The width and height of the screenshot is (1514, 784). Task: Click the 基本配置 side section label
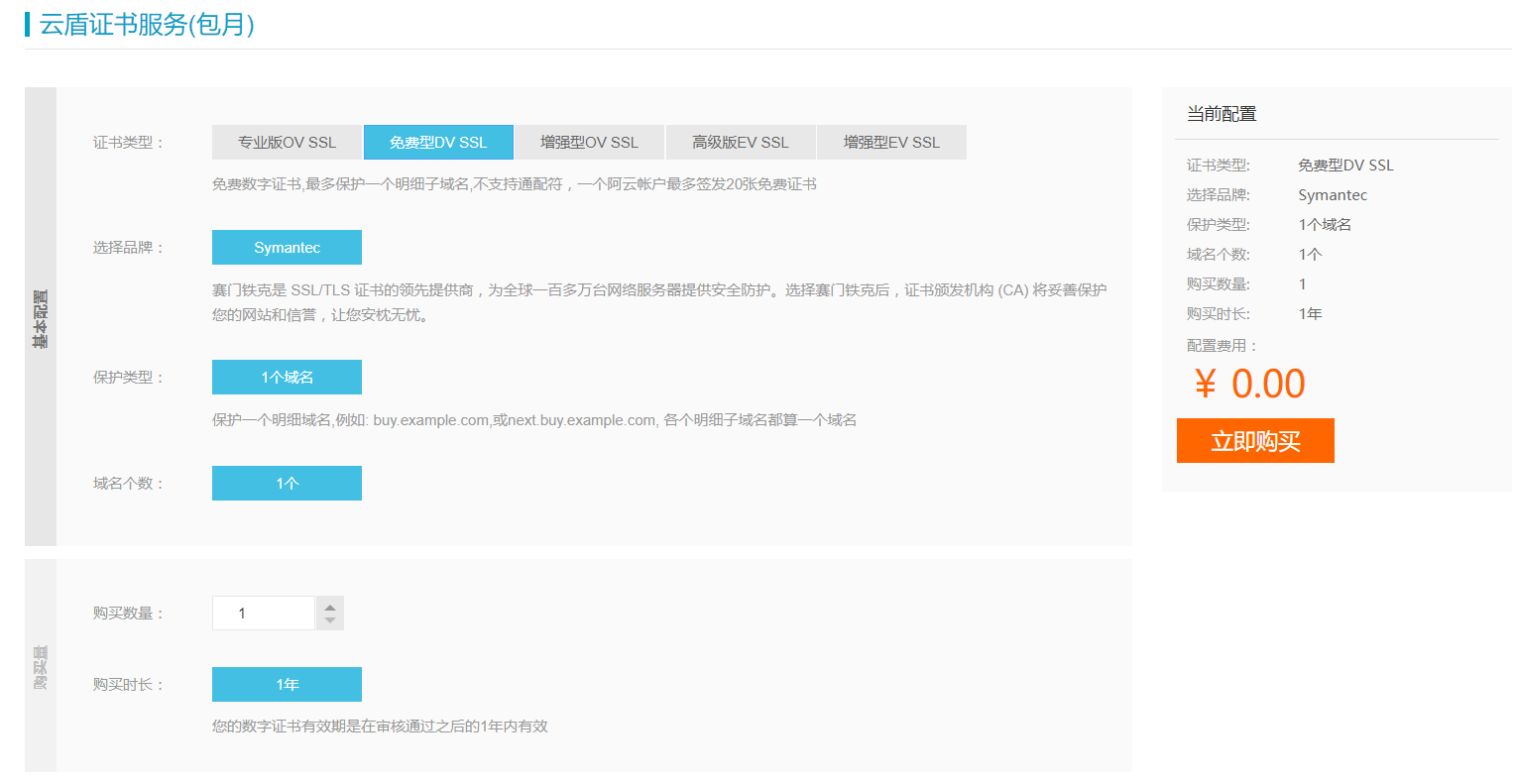tap(41, 318)
